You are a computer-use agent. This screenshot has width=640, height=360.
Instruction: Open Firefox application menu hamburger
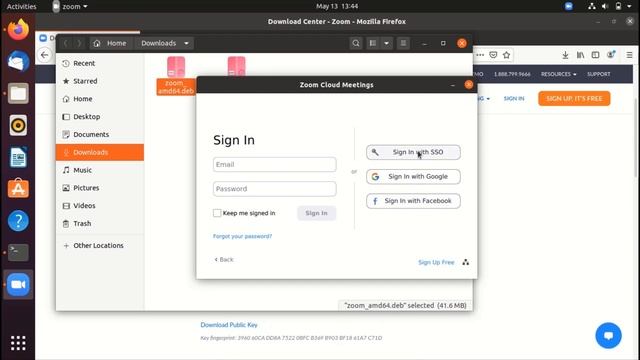pos(629,55)
